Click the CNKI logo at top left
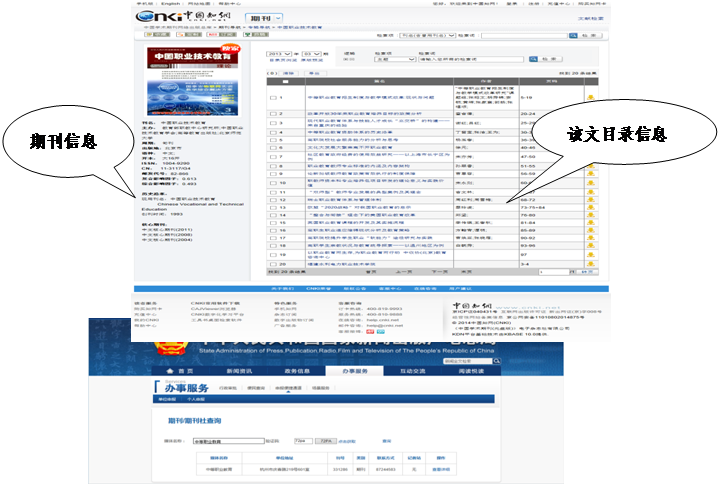The image size is (720, 484). [182, 17]
